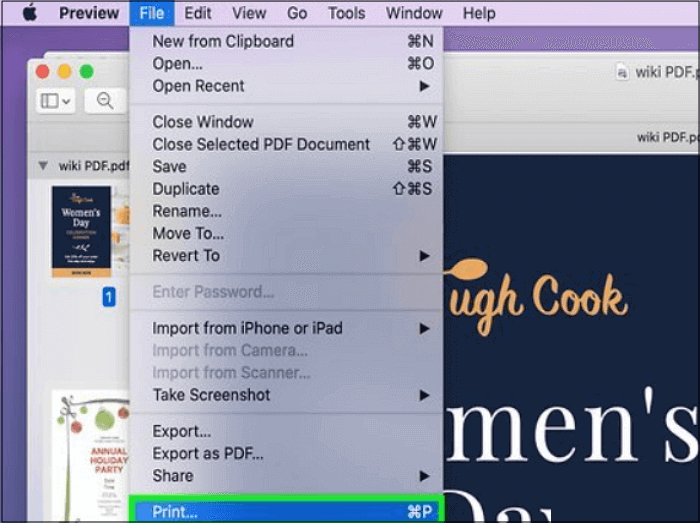Open the Edit menu
The width and height of the screenshot is (700, 523).
pyautogui.click(x=198, y=13)
